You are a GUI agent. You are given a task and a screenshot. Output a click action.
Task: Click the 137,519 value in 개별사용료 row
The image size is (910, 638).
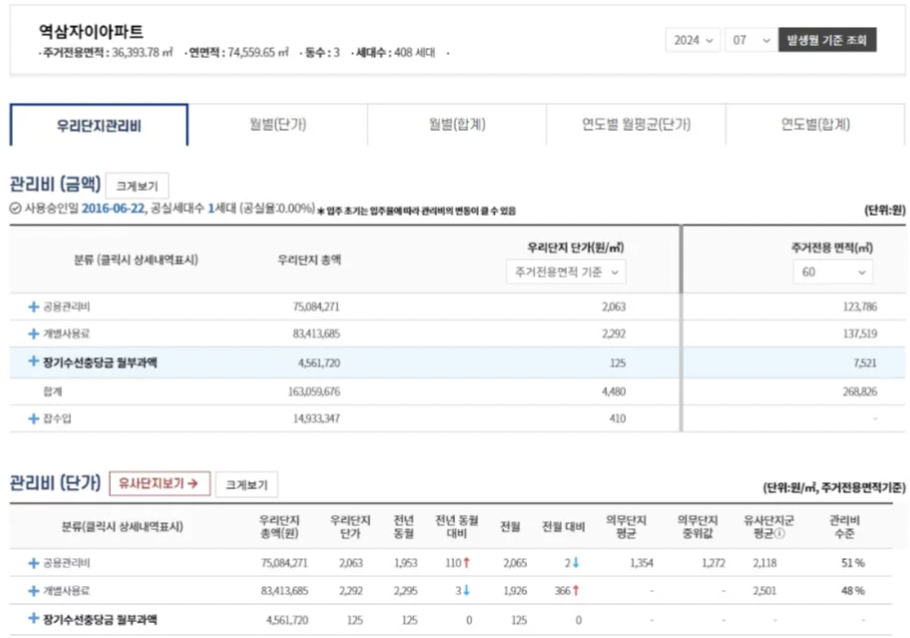click(860, 334)
